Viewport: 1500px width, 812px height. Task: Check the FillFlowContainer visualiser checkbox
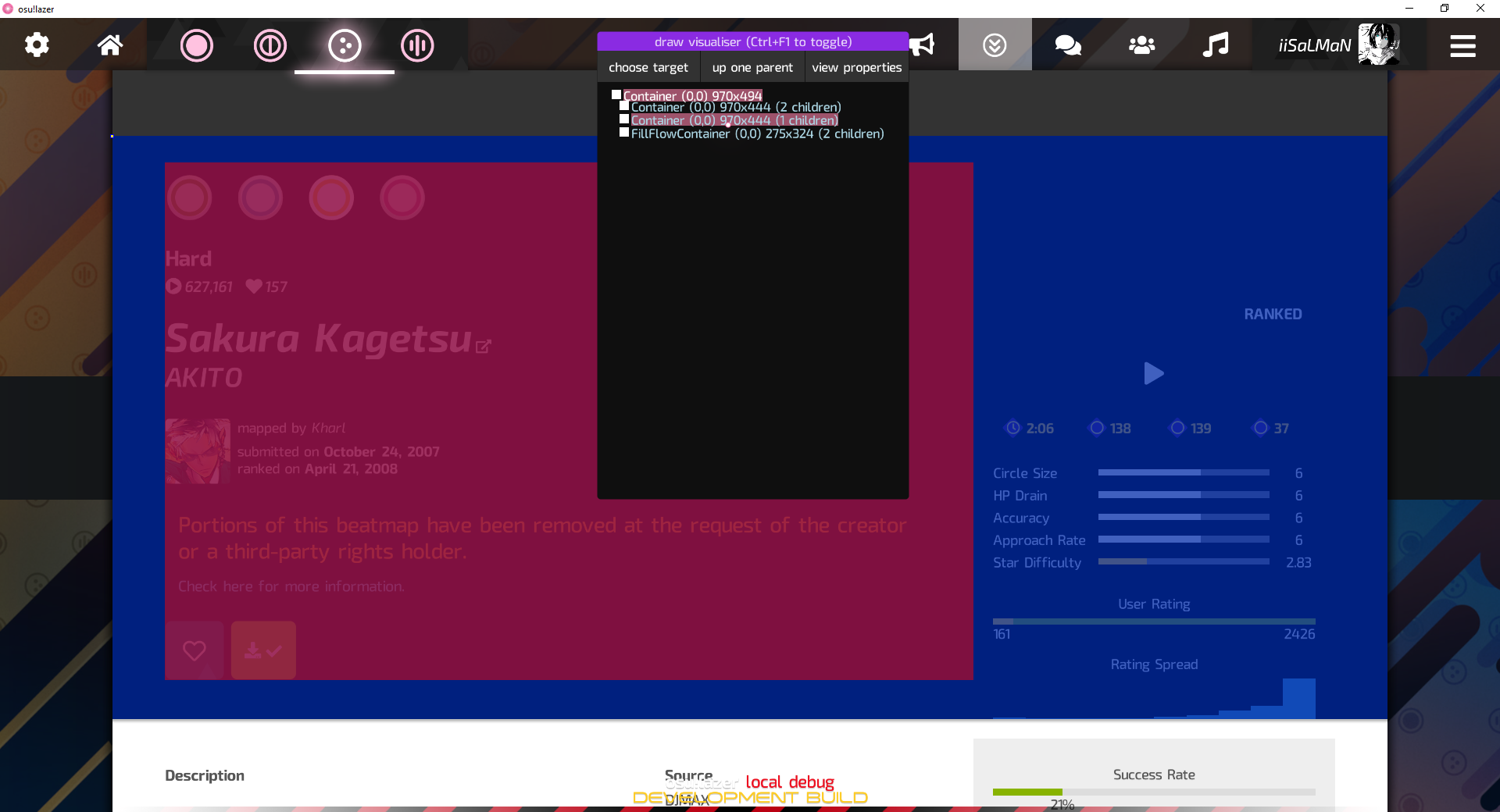[623, 133]
